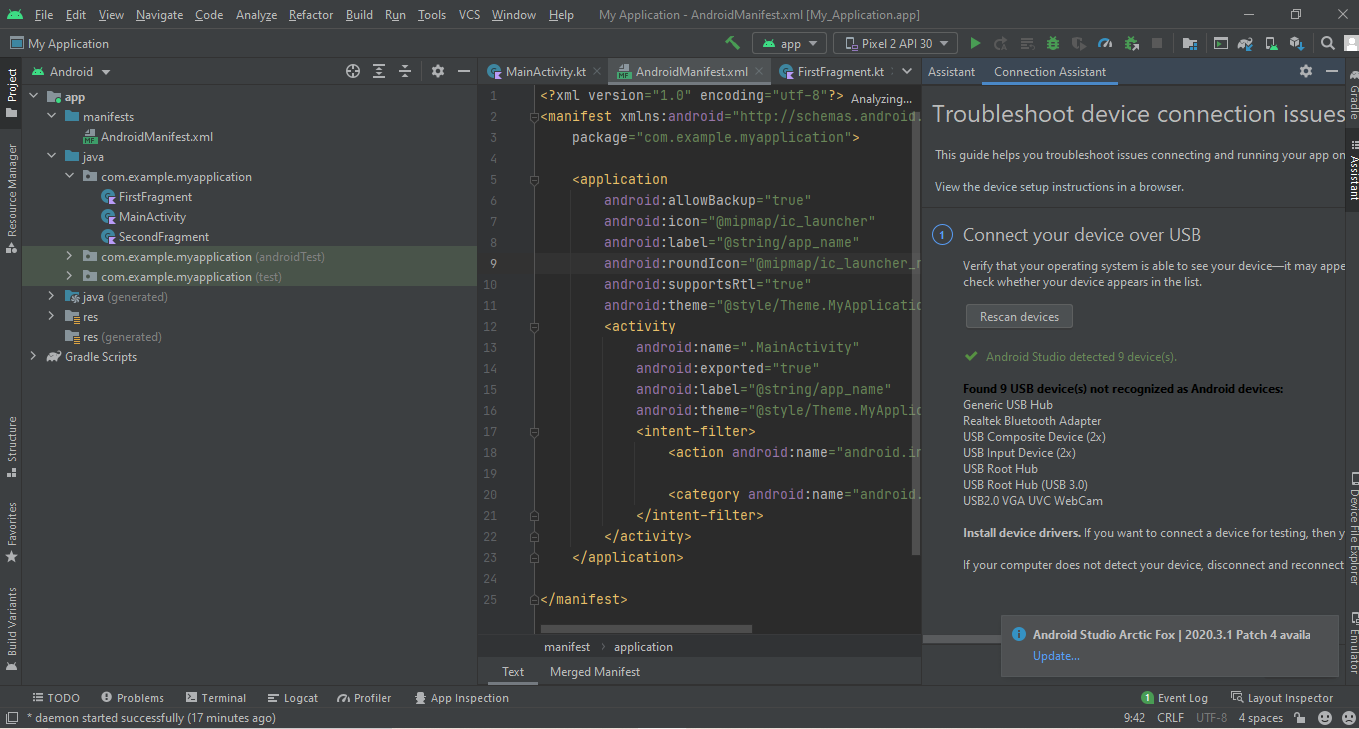This screenshot has height=729, width=1359.
Task: Click Select Opened File target icon
Action: coord(353,71)
